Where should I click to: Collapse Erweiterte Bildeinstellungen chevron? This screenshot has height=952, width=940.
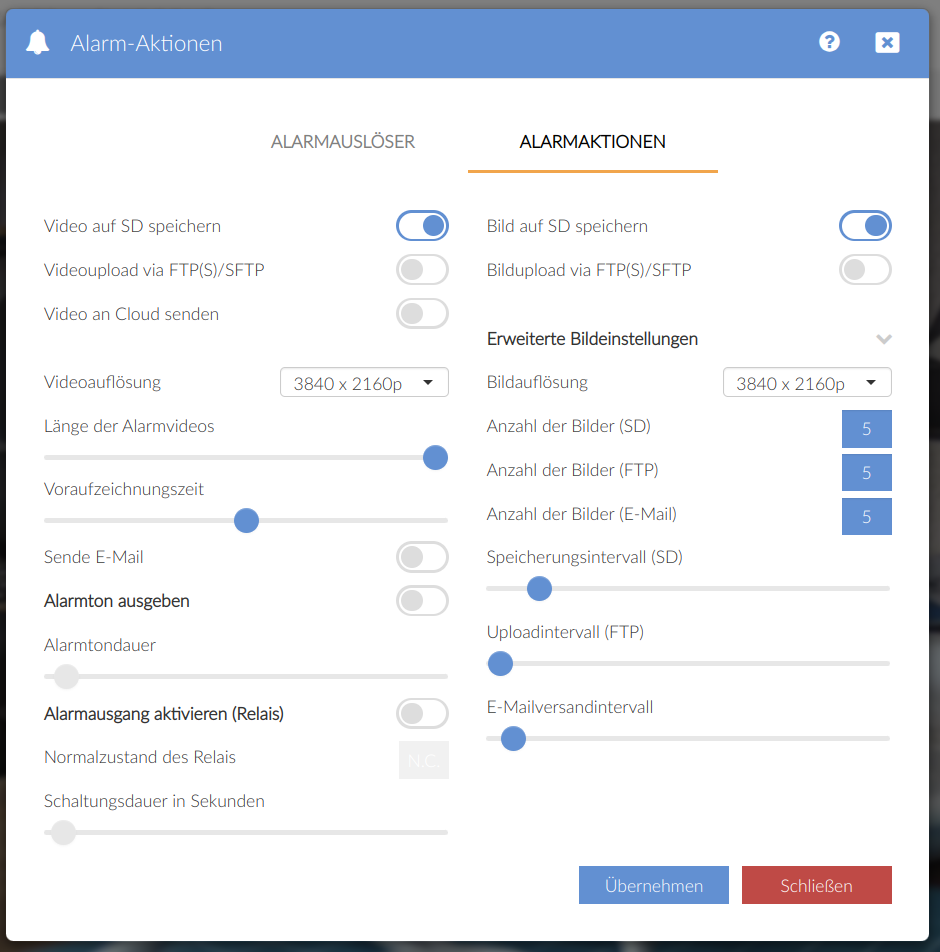click(x=883, y=339)
